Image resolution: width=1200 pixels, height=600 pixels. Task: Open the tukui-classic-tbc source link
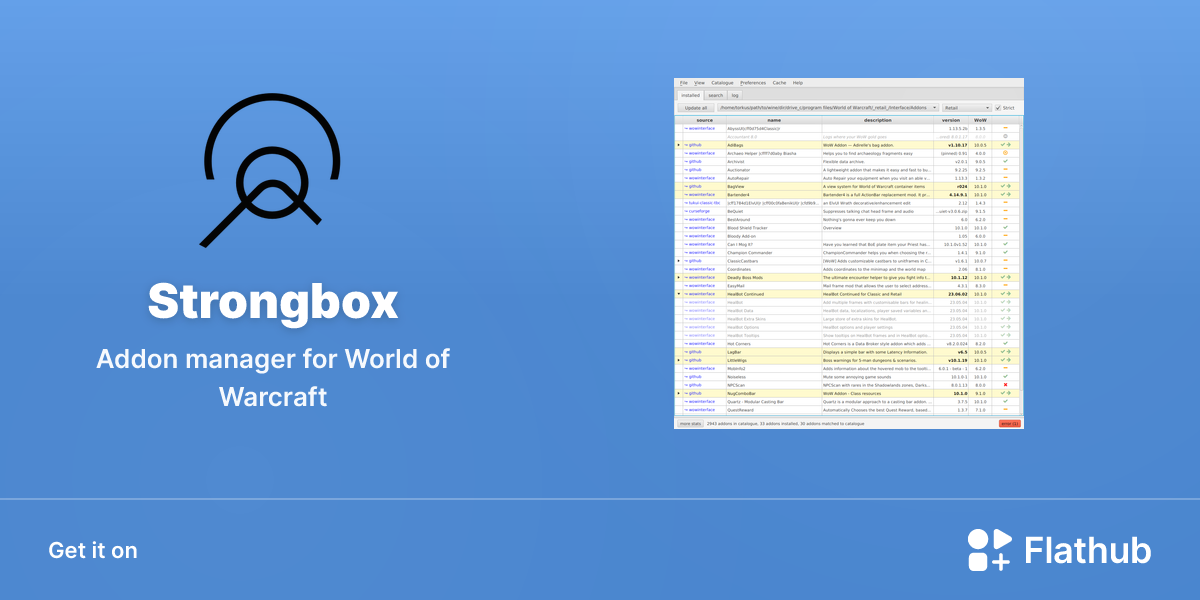tap(702, 203)
